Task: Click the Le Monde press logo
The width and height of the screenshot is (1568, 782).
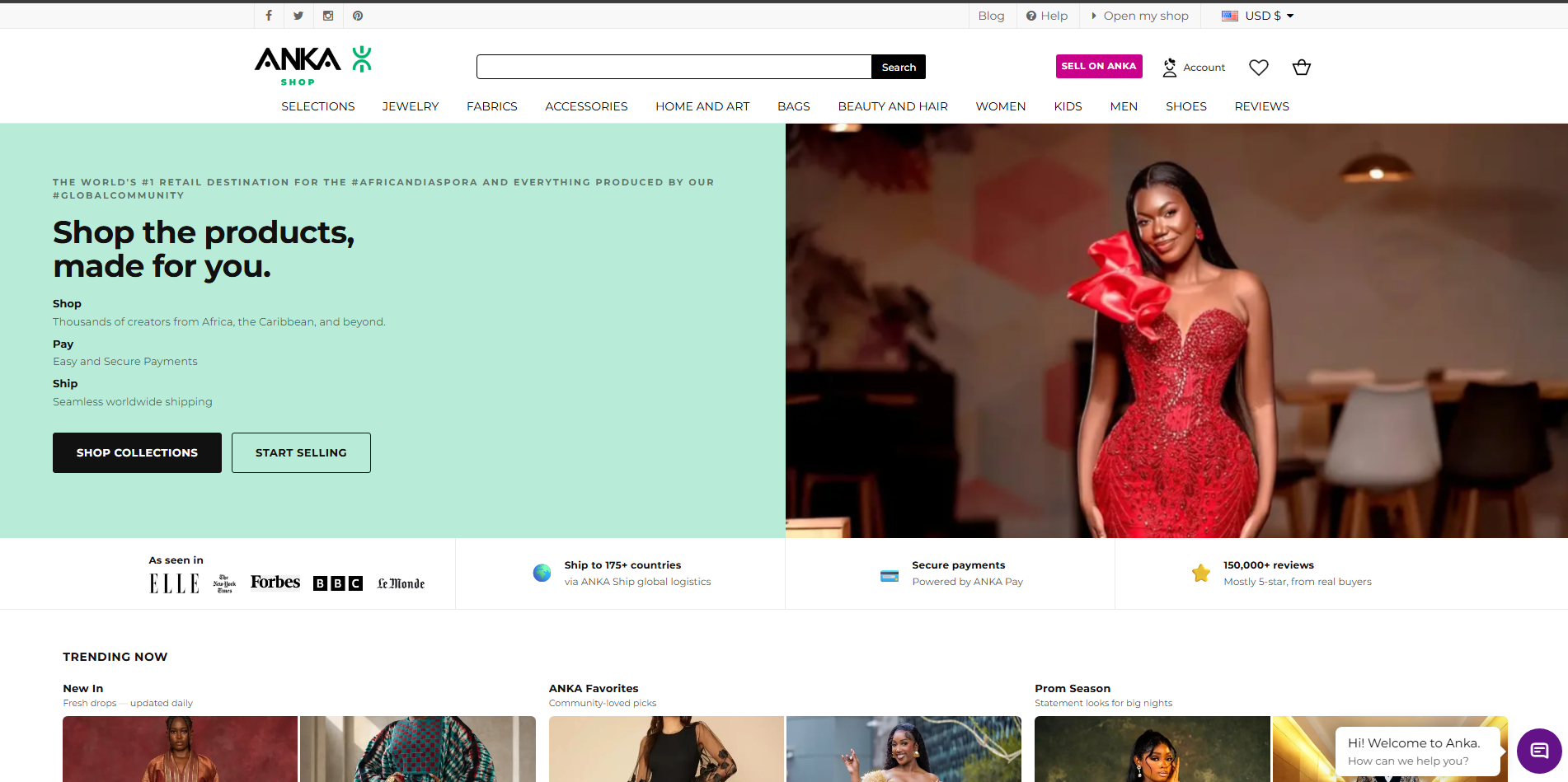Action: pyautogui.click(x=401, y=583)
